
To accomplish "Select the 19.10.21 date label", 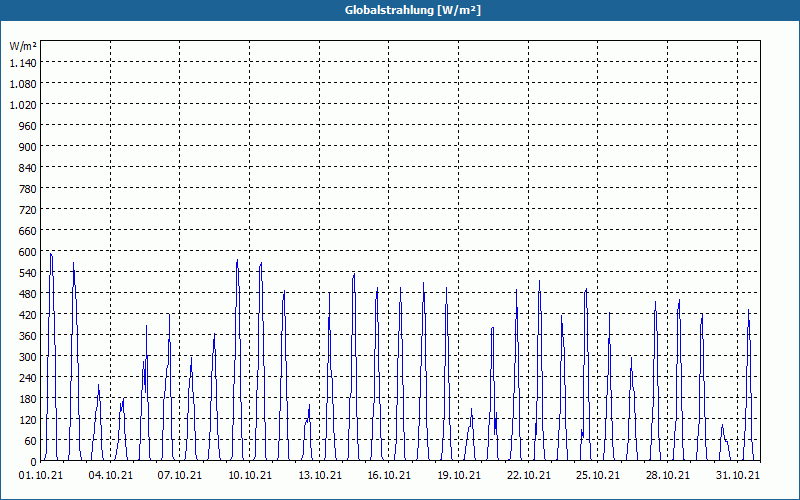I will pyautogui.click(x=459, y=476).
